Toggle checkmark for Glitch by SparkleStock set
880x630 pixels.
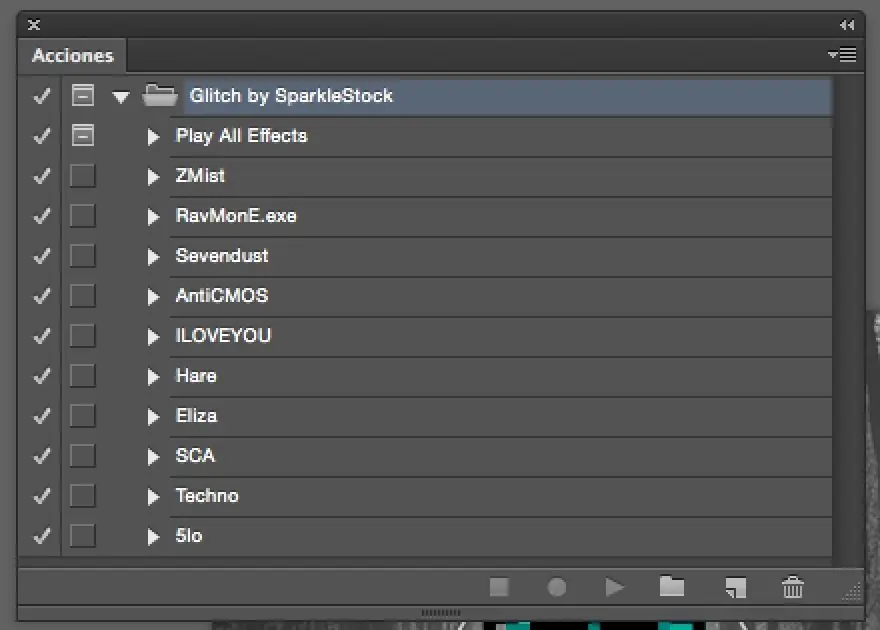[42, 96]
